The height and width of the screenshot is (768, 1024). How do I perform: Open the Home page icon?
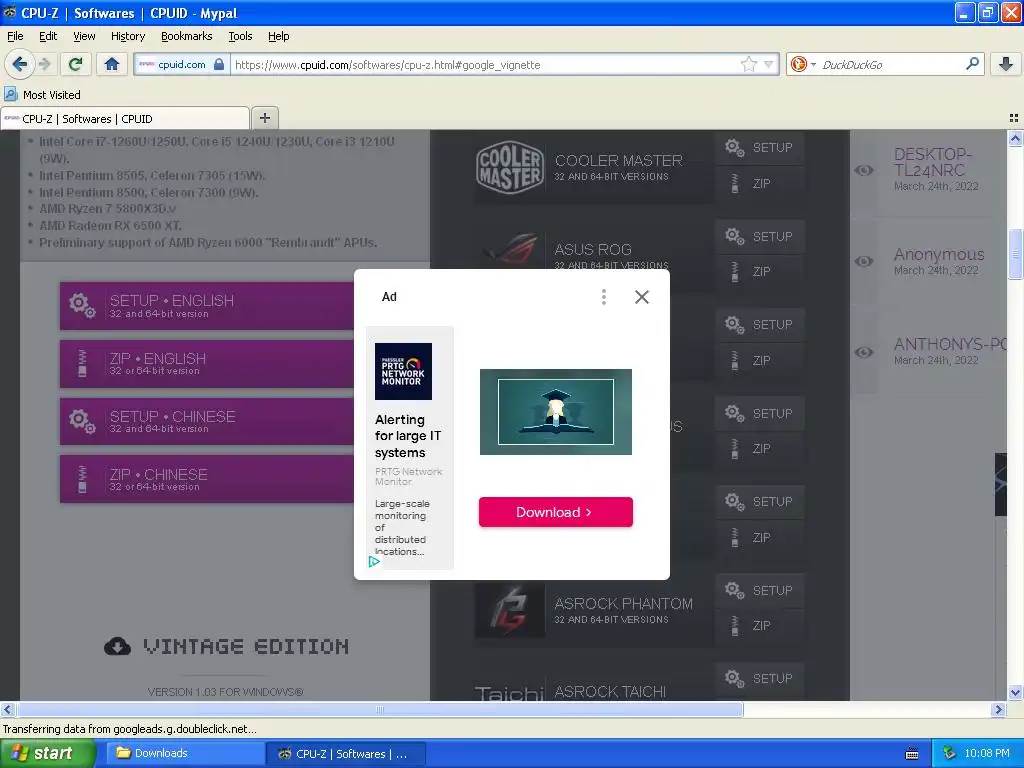click(112, 64)
